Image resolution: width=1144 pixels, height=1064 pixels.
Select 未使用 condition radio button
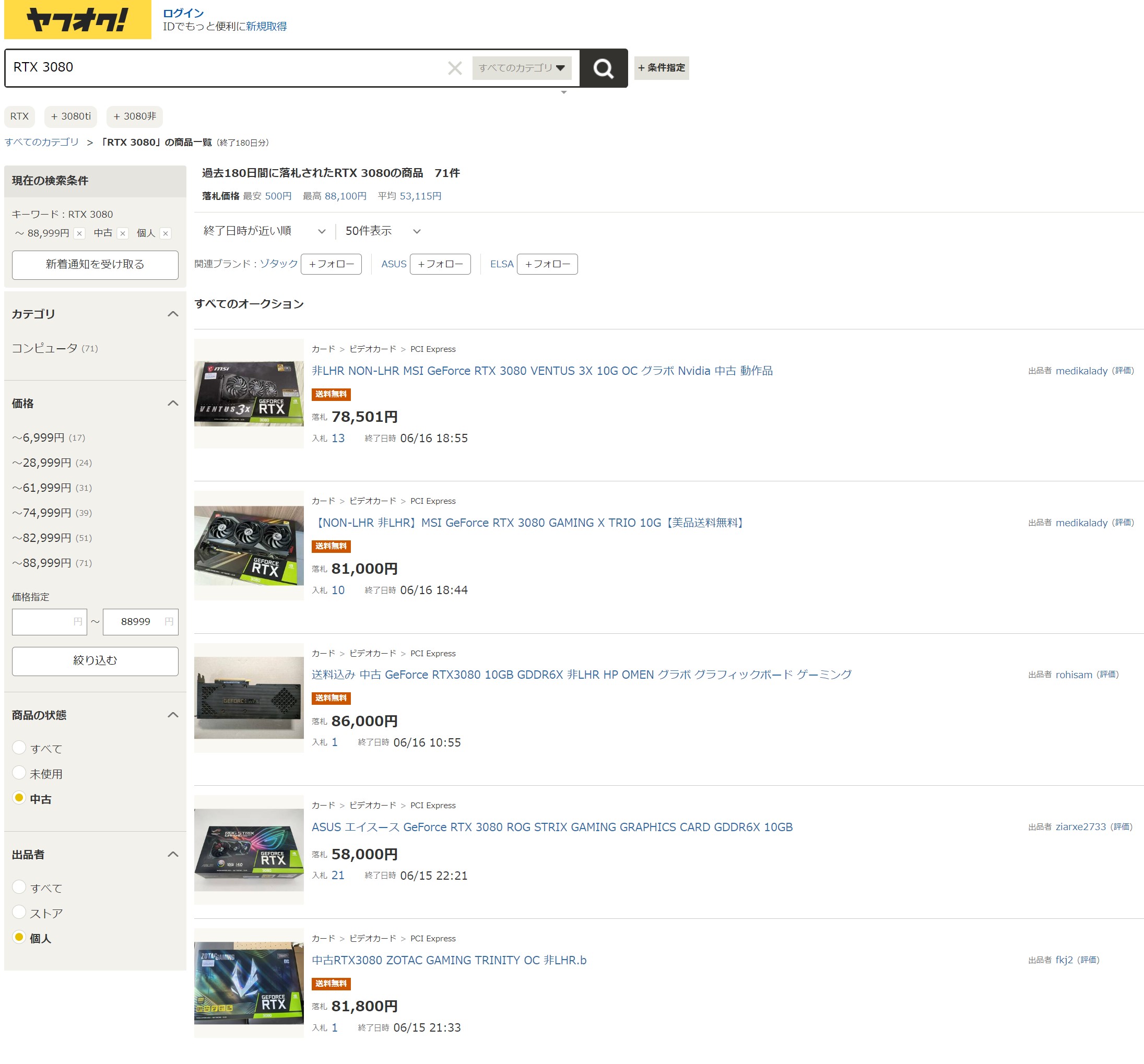point(19,772)
